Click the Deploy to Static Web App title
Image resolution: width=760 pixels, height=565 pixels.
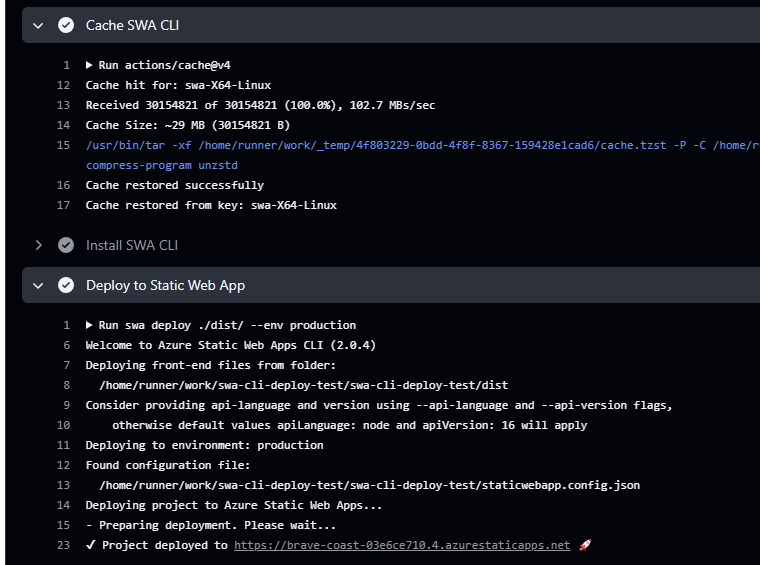(x=165, y=285)
